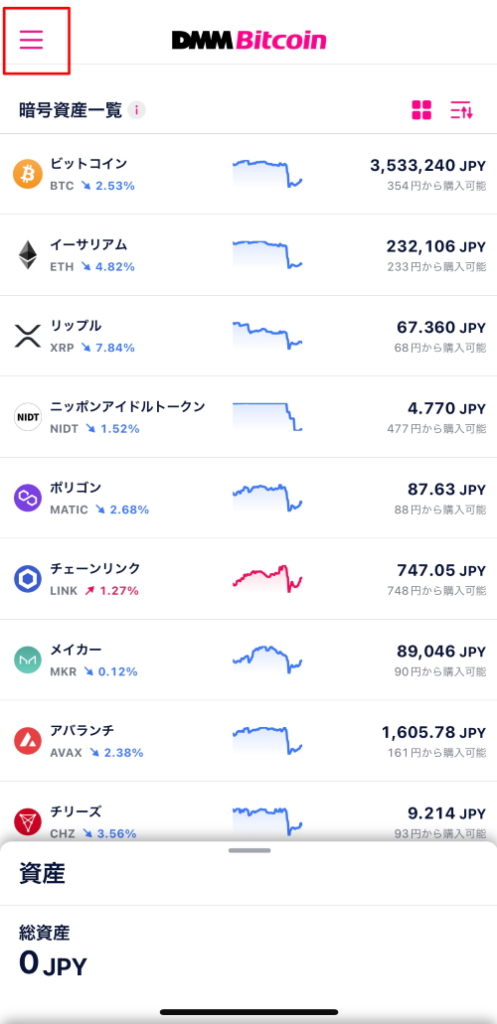Viewport: 497px width, 1024px height.
Task: Tap the Chiliz CHZ icon
Action: [27, 822]
